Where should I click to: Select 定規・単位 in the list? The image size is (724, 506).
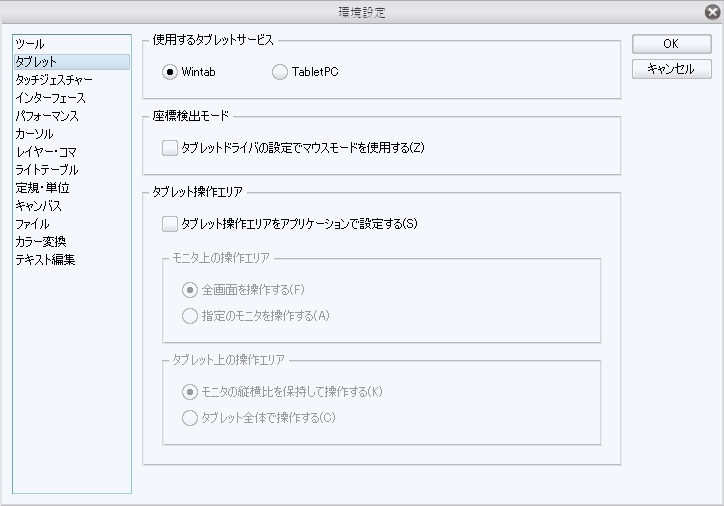(x=42, y=188)
